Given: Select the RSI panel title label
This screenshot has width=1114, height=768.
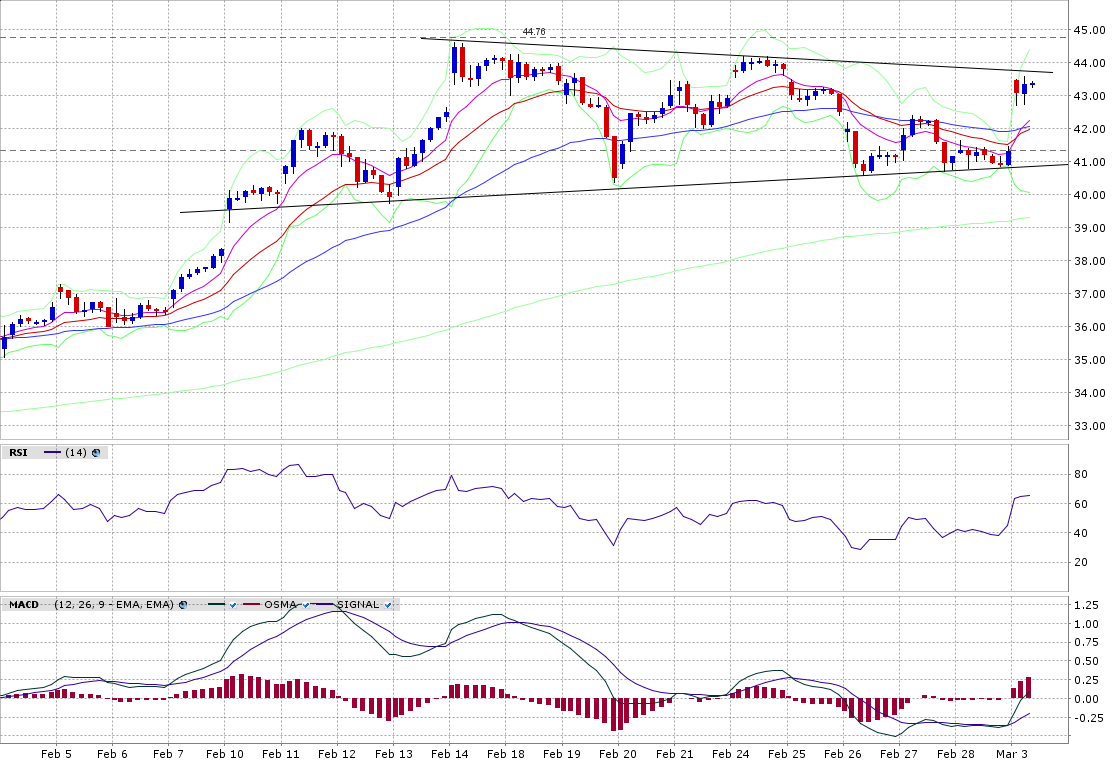Looking at the screenshot, I should click(18, 453).
